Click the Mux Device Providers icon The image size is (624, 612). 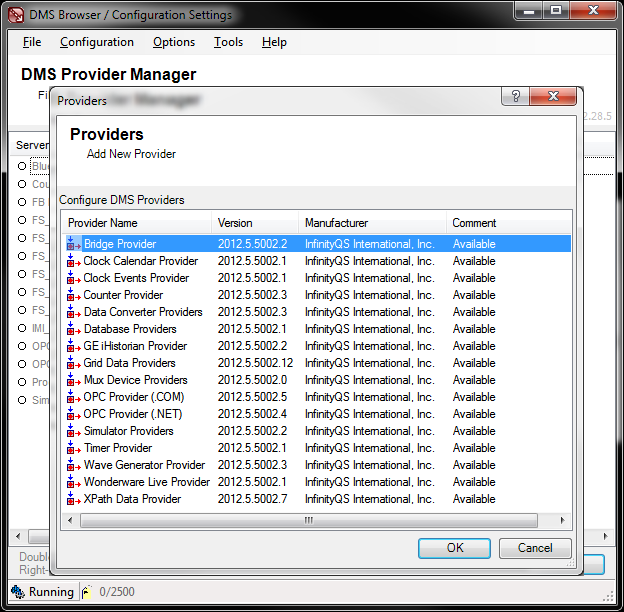74,380
